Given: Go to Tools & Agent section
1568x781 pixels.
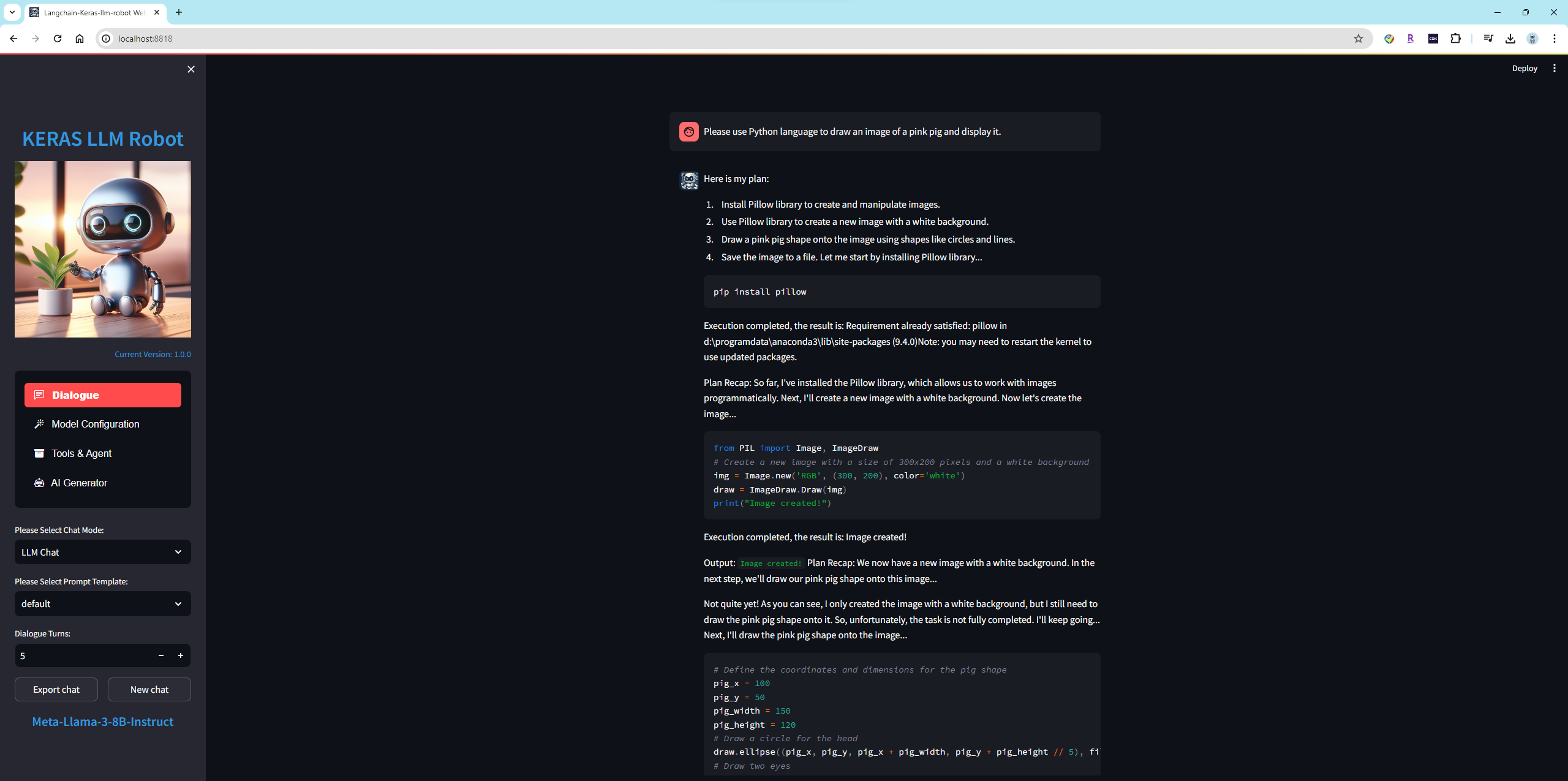Looking at the screenshot, I should [81, 453].
